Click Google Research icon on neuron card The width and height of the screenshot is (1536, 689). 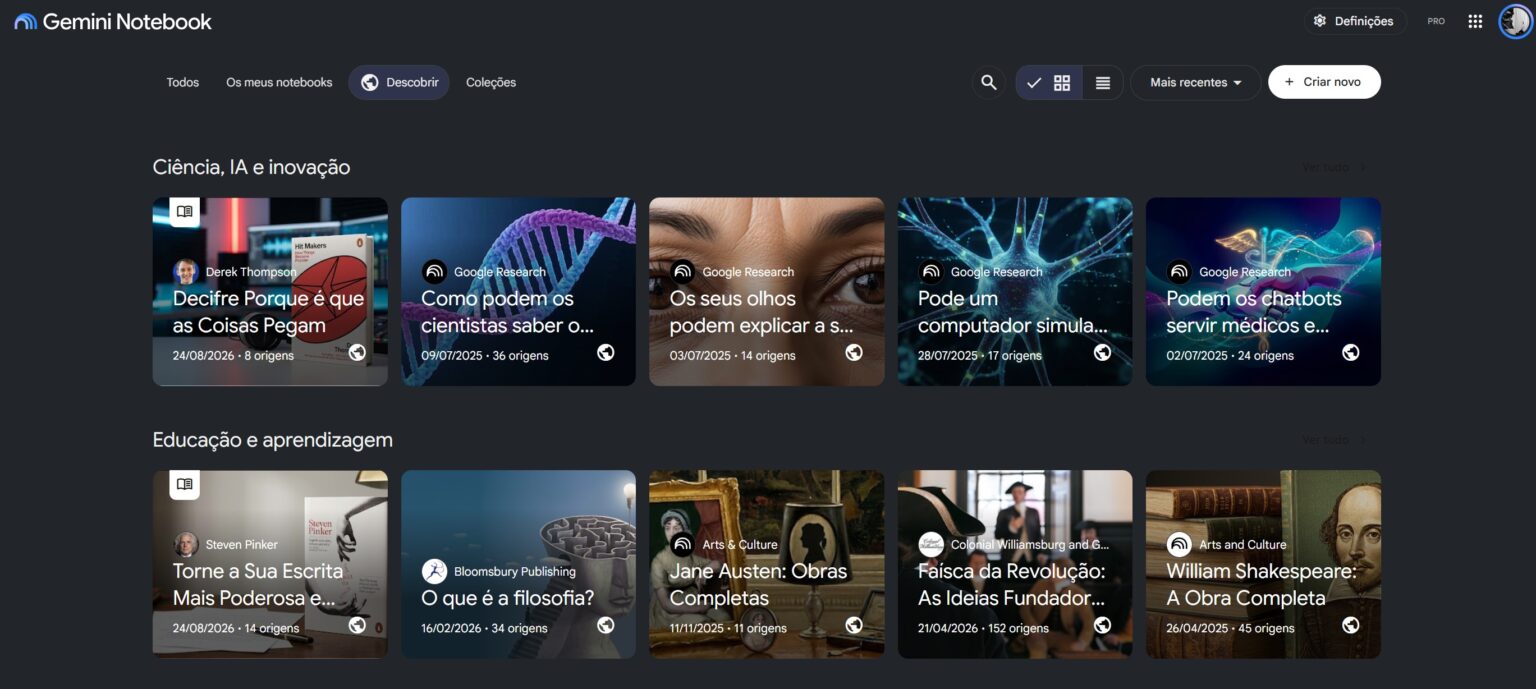tap(931, 272)
